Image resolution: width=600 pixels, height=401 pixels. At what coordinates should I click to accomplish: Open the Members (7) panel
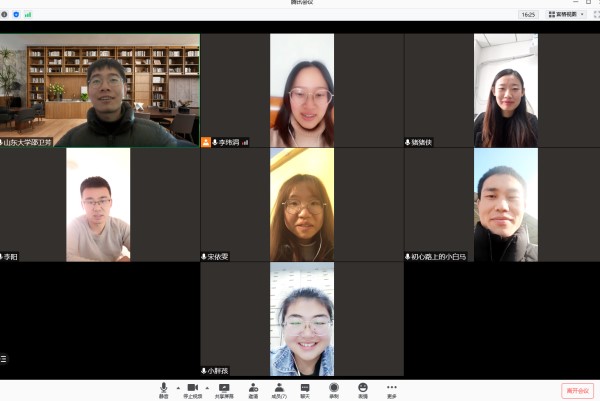(279, 388)
